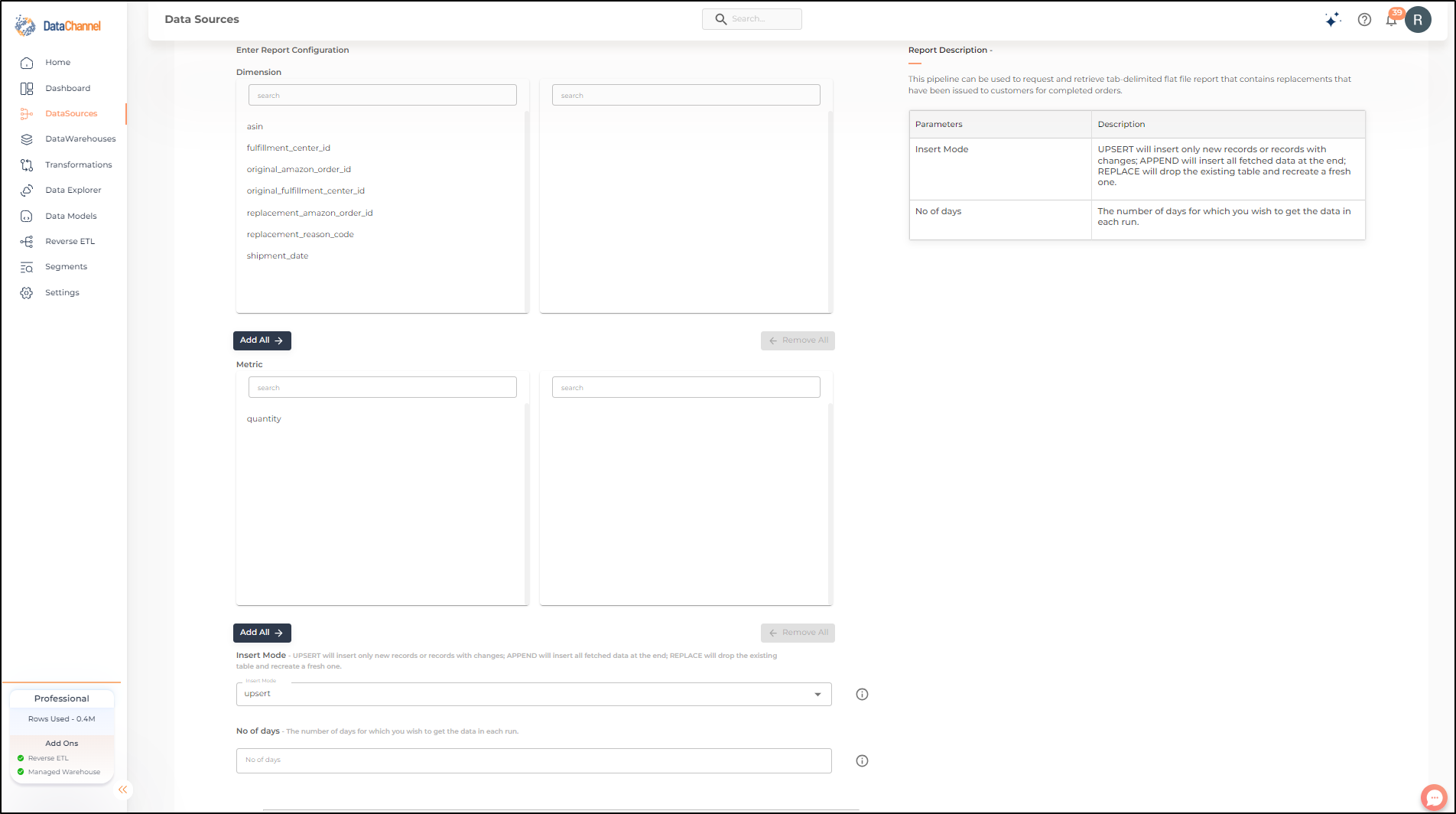Screen dimensions: 1456x814
Task: Click Add All under Dimension
Action: tap(262, 340)
